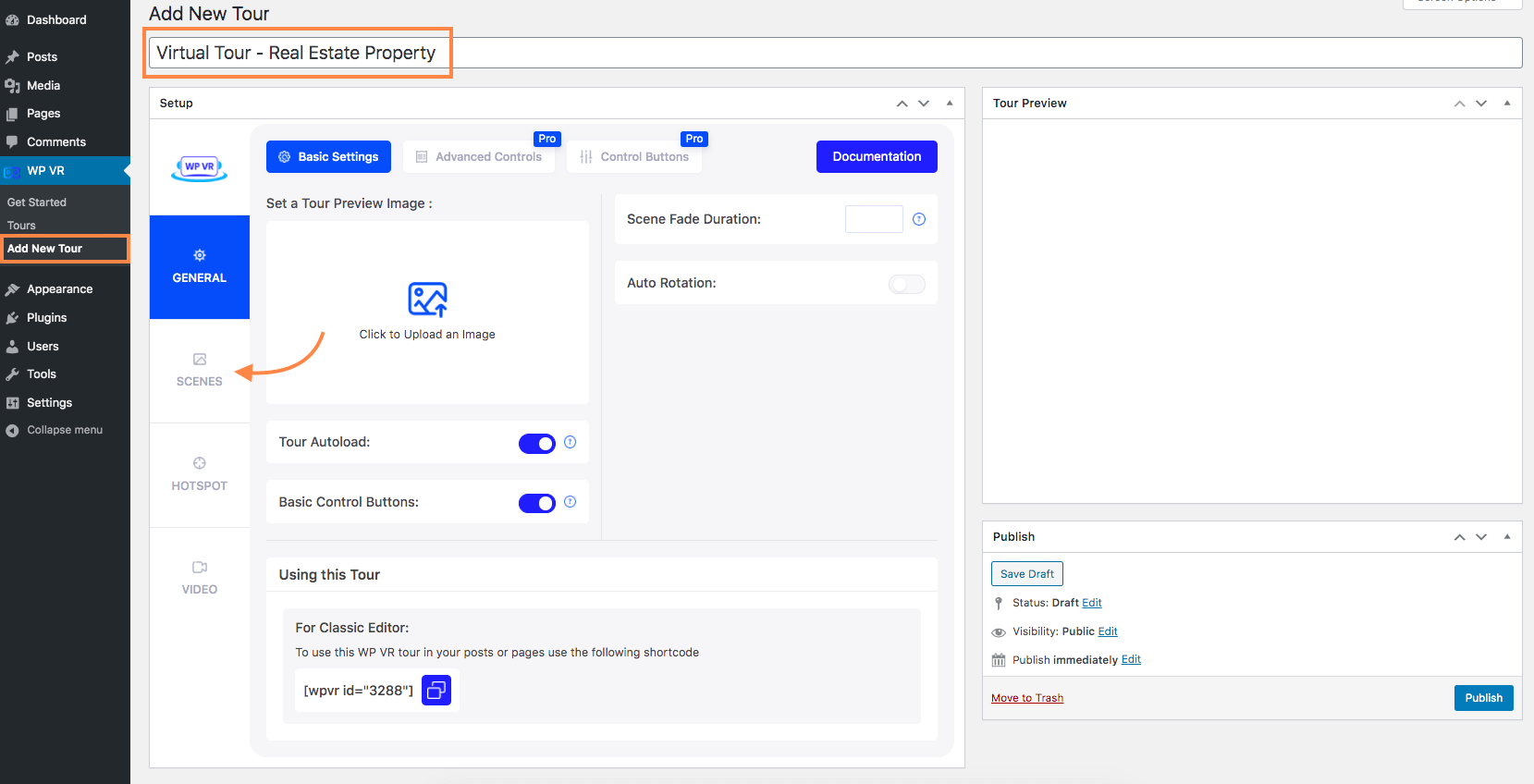Enable the Auto Rotation toggle
Screen dimensions: 1534x784
[906, 284]
